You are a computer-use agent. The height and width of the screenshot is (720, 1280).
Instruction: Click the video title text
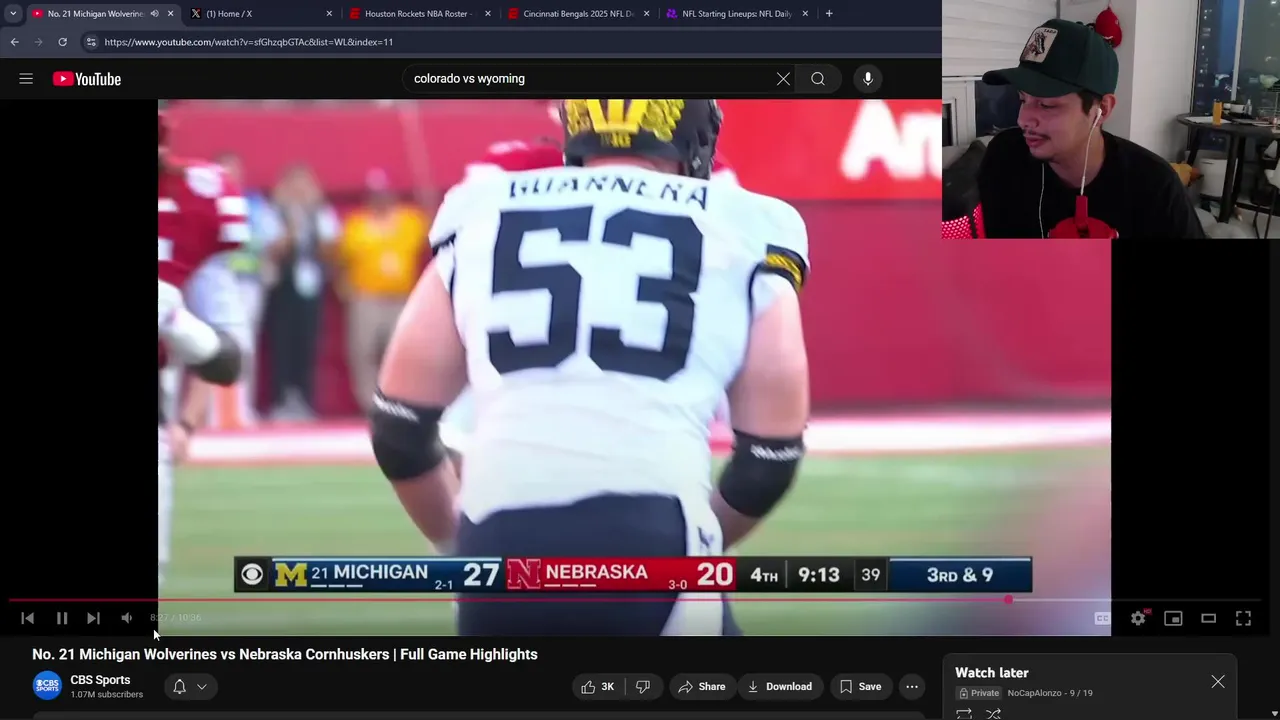285,654
